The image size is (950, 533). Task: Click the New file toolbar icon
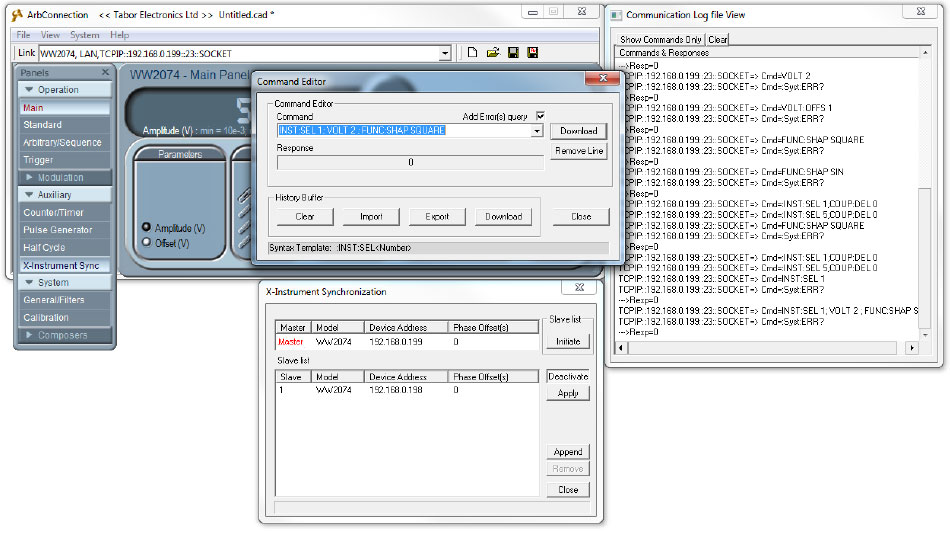click(473, 53)
